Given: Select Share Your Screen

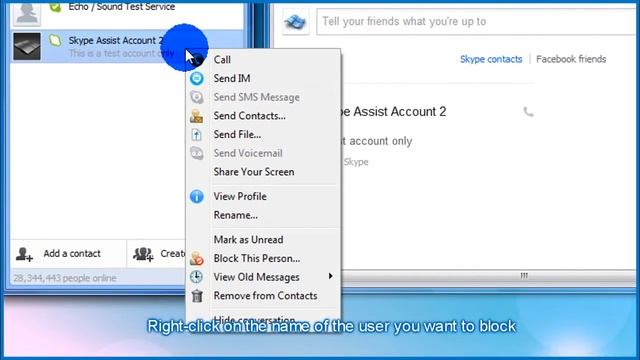Looking at the screenshot, I should coord(253,172).
